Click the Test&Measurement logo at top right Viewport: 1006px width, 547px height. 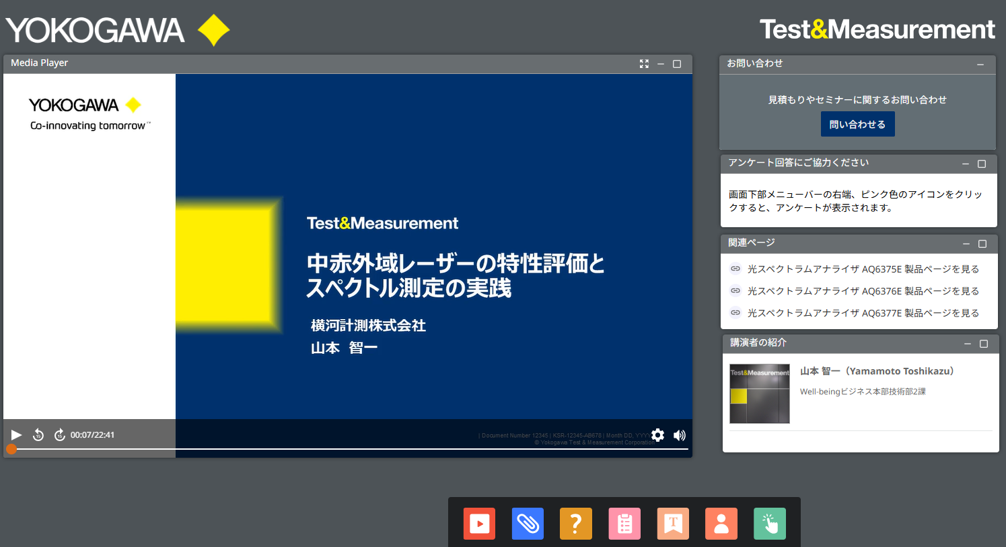877,29
